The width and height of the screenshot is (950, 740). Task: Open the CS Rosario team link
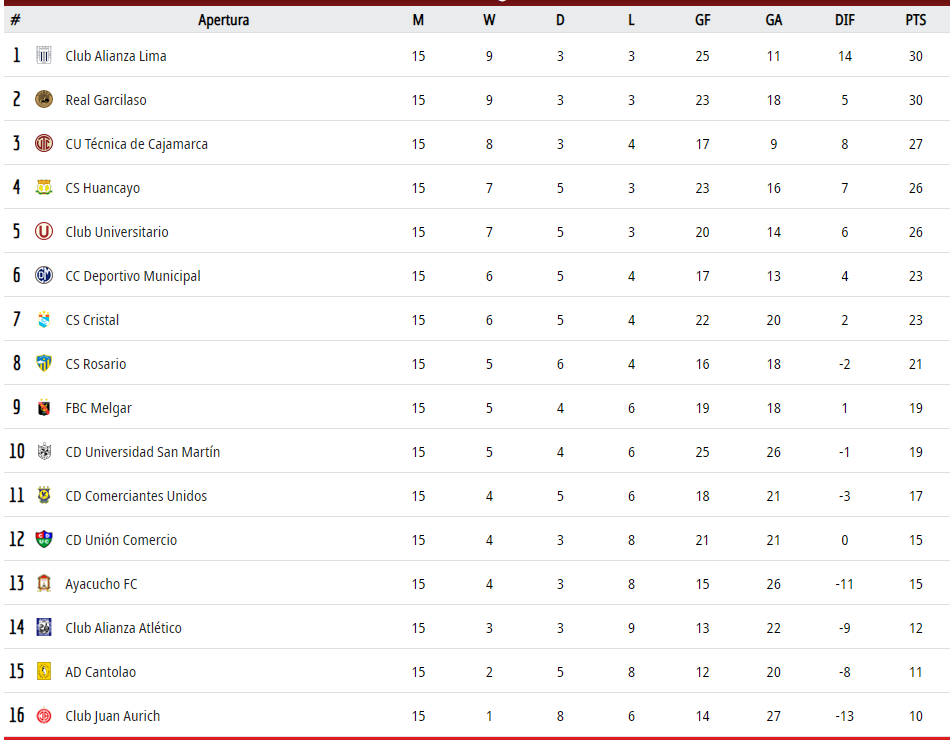(x=96, y=364)
